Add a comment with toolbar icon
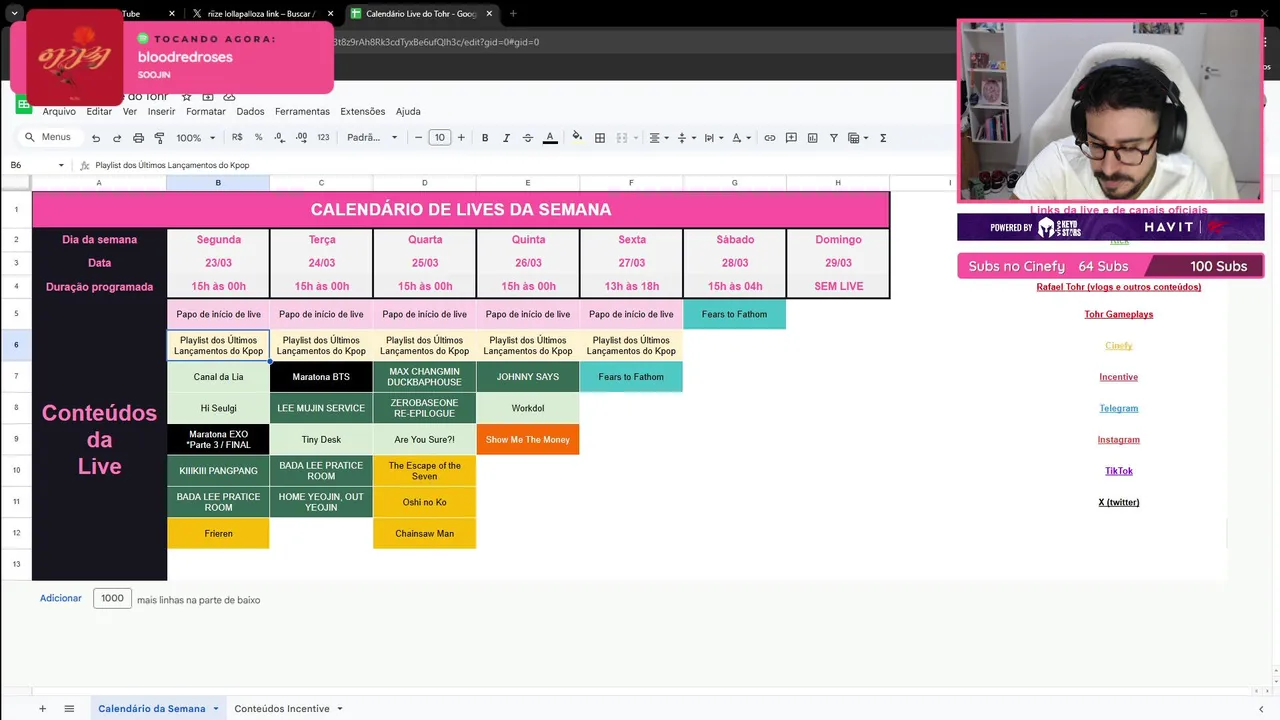The width and height of the screenshot is (1280, 720). pos(791,138)
